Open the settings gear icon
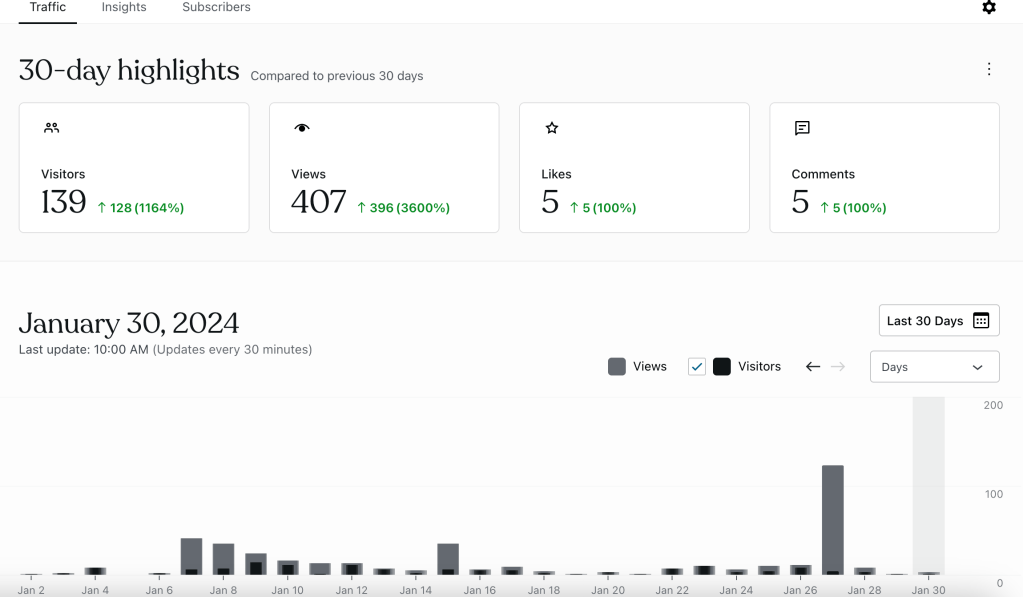Screen dimensions: 1023x597 (988, 8)
